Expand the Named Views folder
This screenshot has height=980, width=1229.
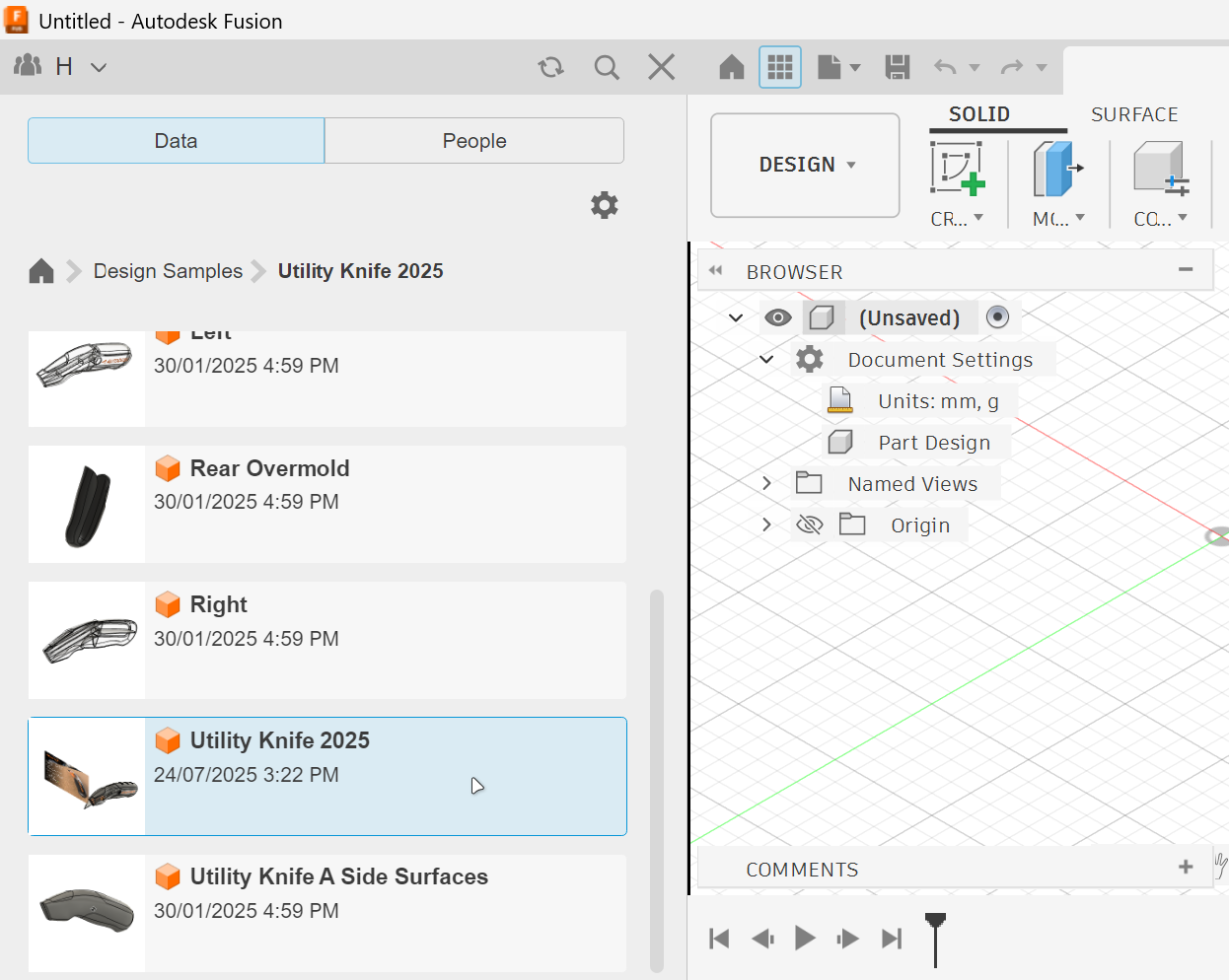click(x=766, y=483)
